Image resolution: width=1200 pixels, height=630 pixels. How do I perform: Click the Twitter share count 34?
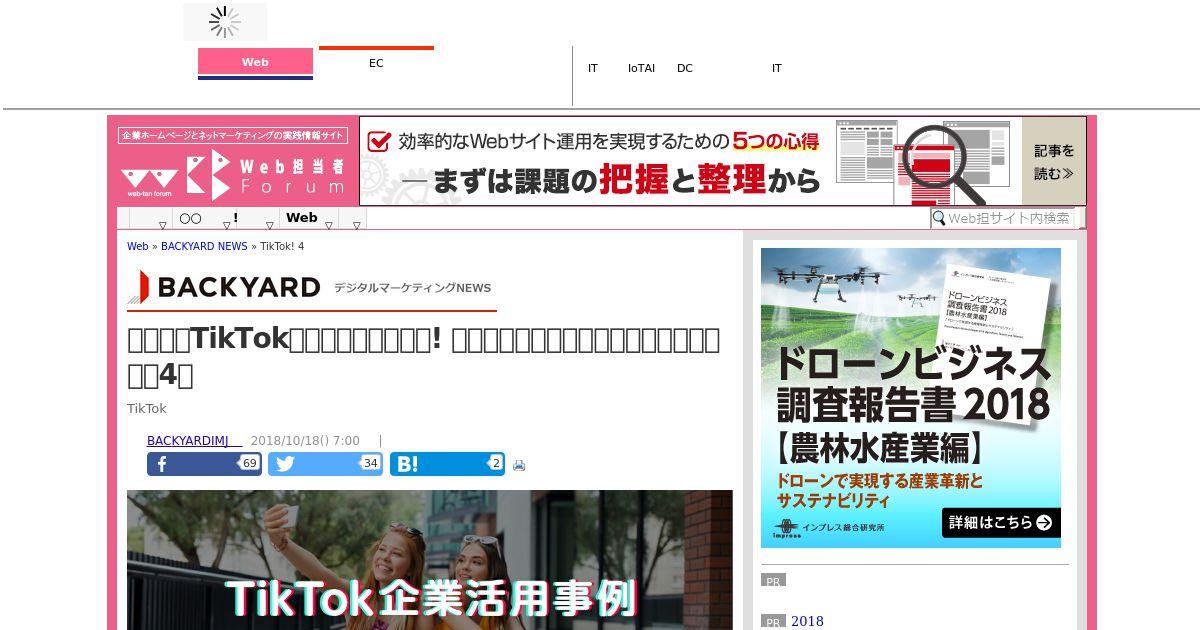[370, 463]
